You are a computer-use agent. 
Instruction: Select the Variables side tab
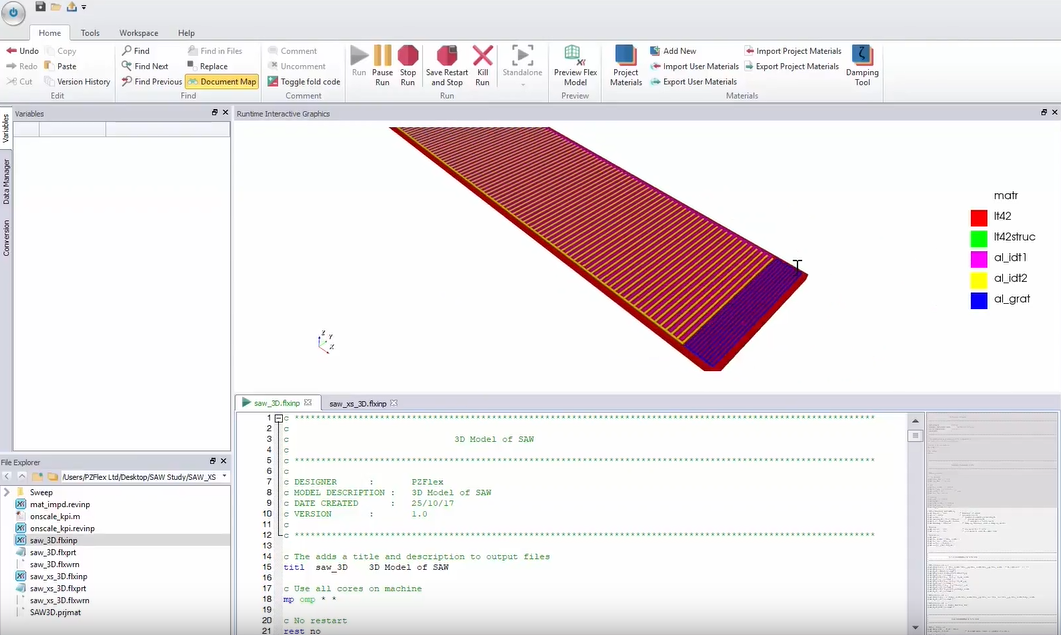[x=5, y=128]
